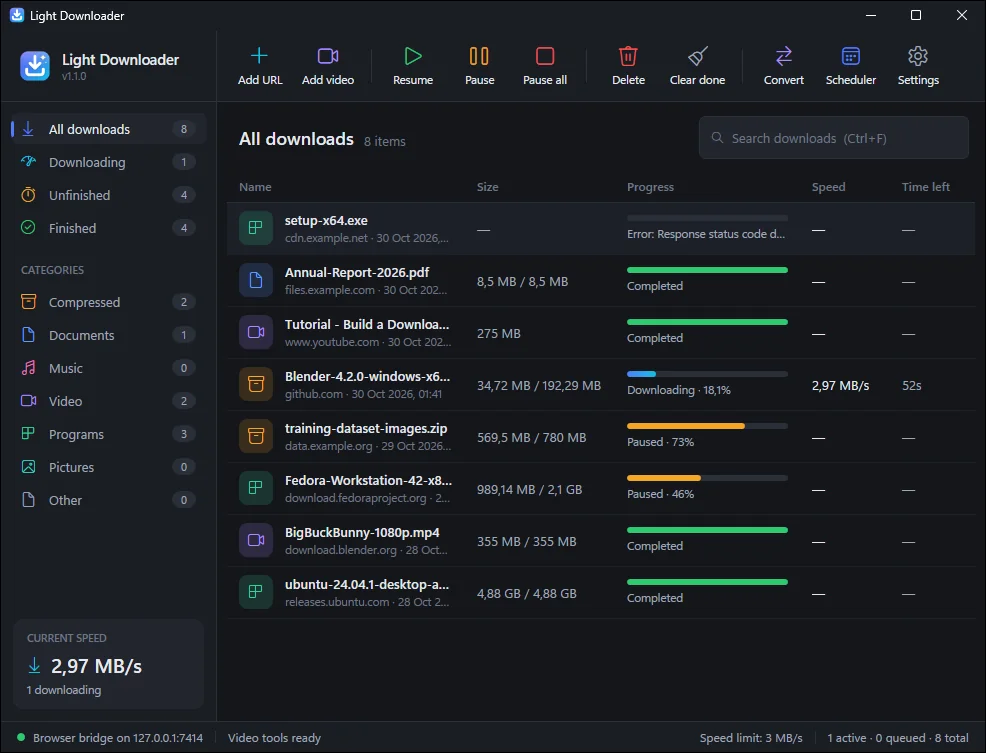Image resolution: width=986 pixels, height=753 pixels.
Task: Select the Annual-Report-2026.pdf file name
Action: tap(357, 272)
